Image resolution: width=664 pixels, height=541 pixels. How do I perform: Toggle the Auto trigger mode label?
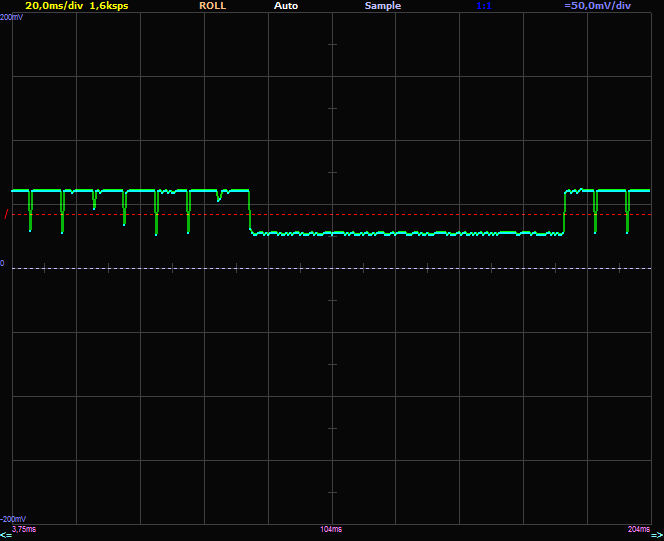[285, 6]
